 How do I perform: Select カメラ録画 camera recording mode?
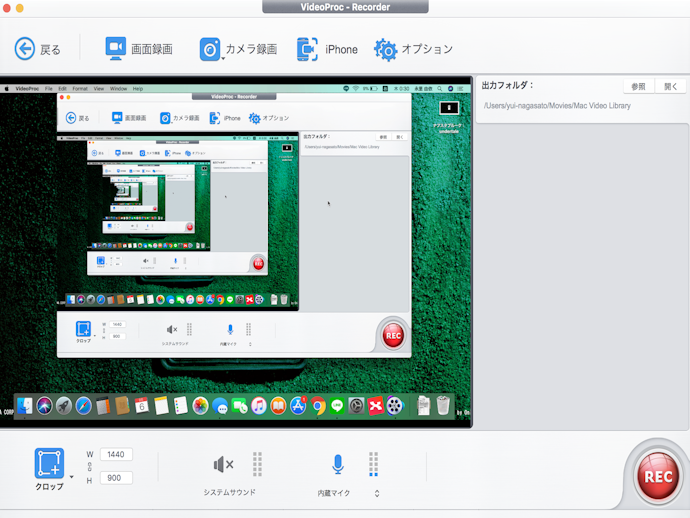(210, 49)
